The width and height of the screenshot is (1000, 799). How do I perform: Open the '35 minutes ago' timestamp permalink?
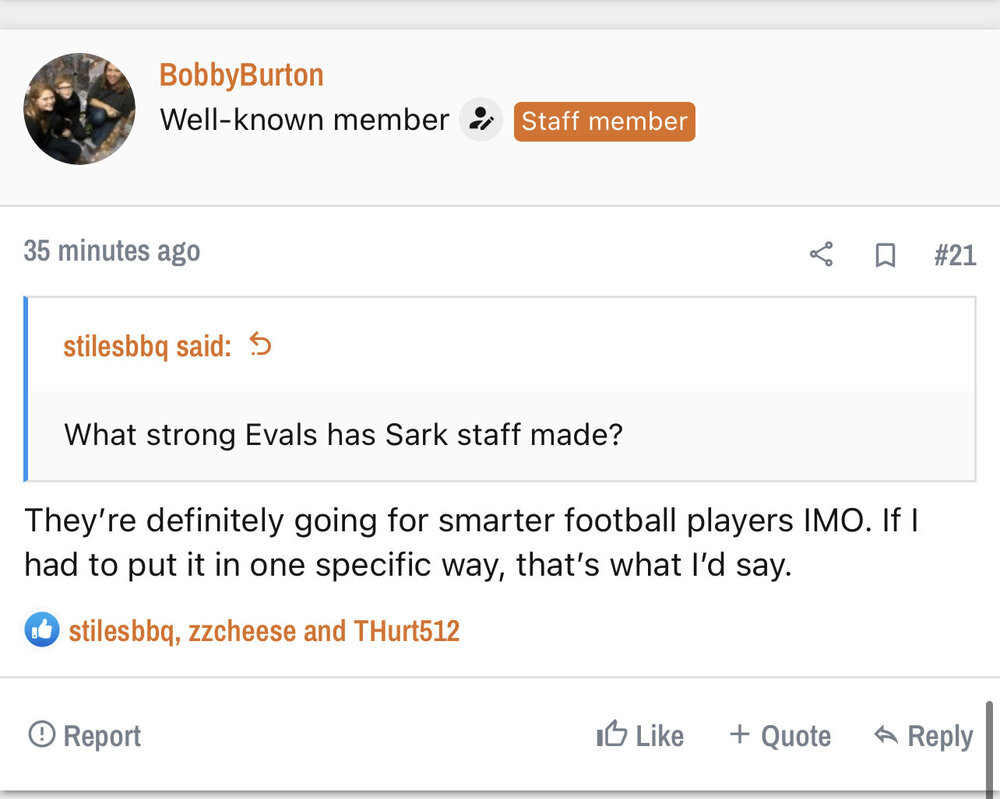[x=112, y=251]
